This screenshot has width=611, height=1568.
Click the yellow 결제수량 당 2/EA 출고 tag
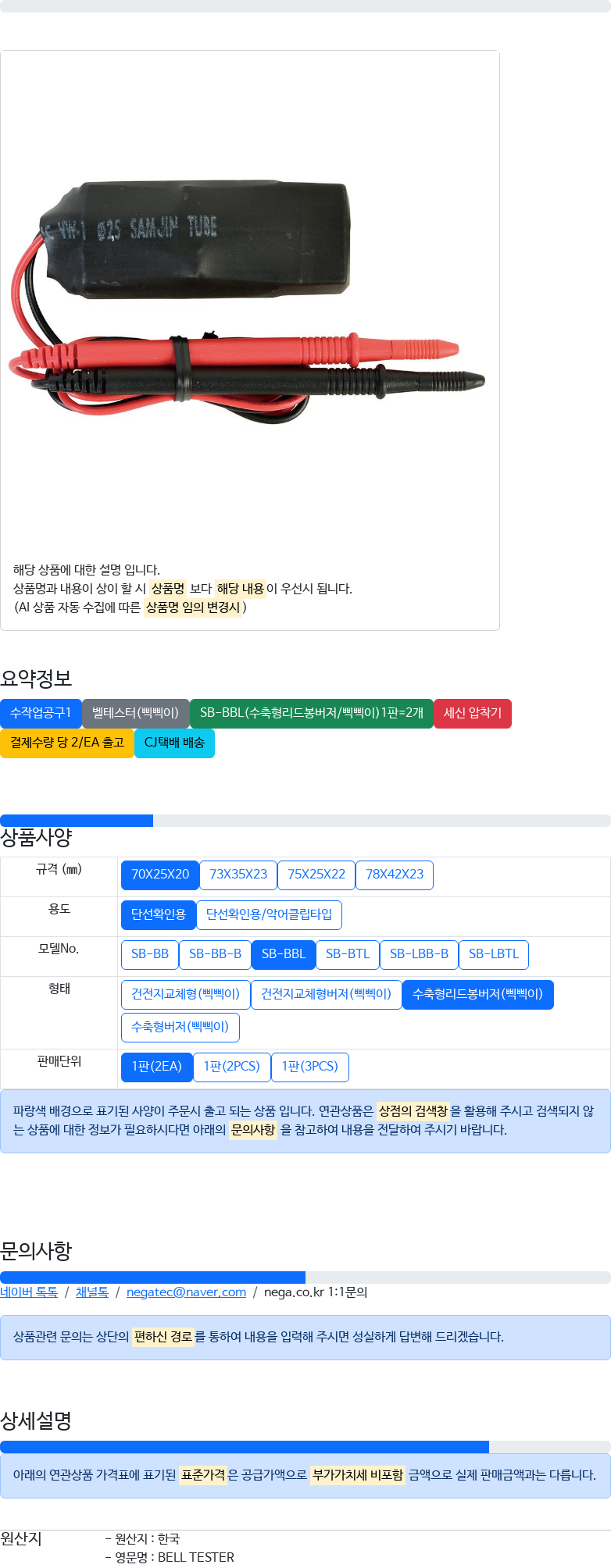tap(67, 743)
